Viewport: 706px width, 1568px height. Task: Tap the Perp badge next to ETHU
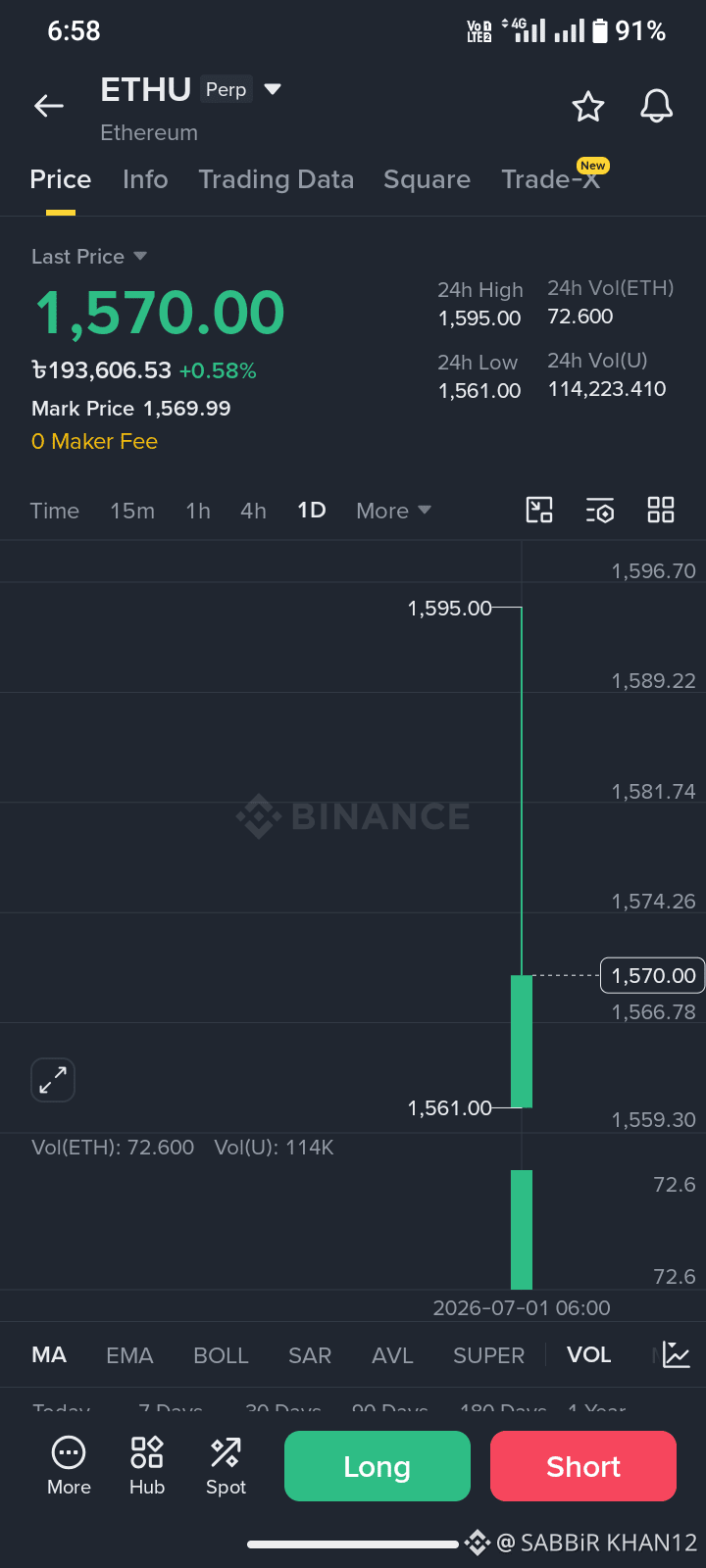(x=227, y=89)
